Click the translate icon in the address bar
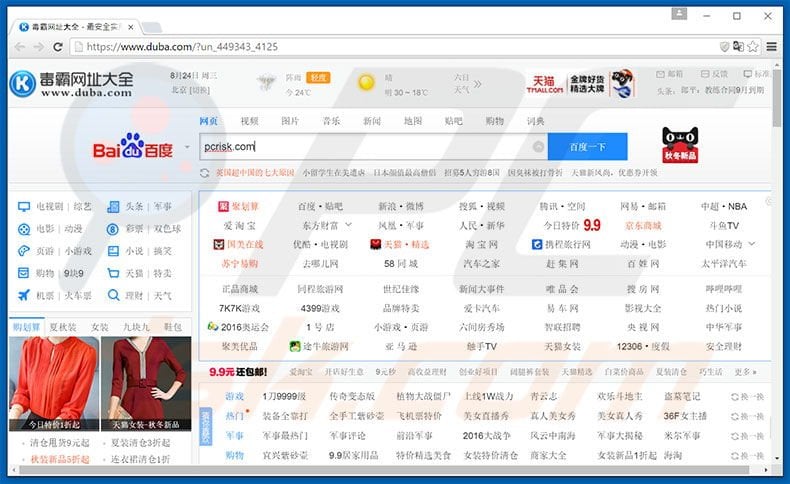790x484 pixels. (x=739, y=46)
